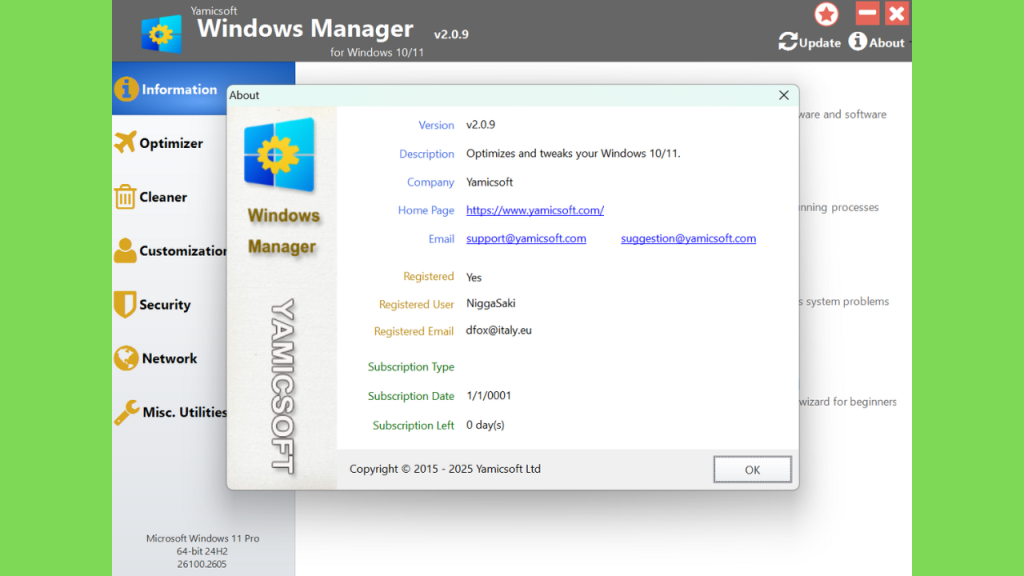Click the About info circle icon
This screenshot has height=576, width=1024.
857,41
